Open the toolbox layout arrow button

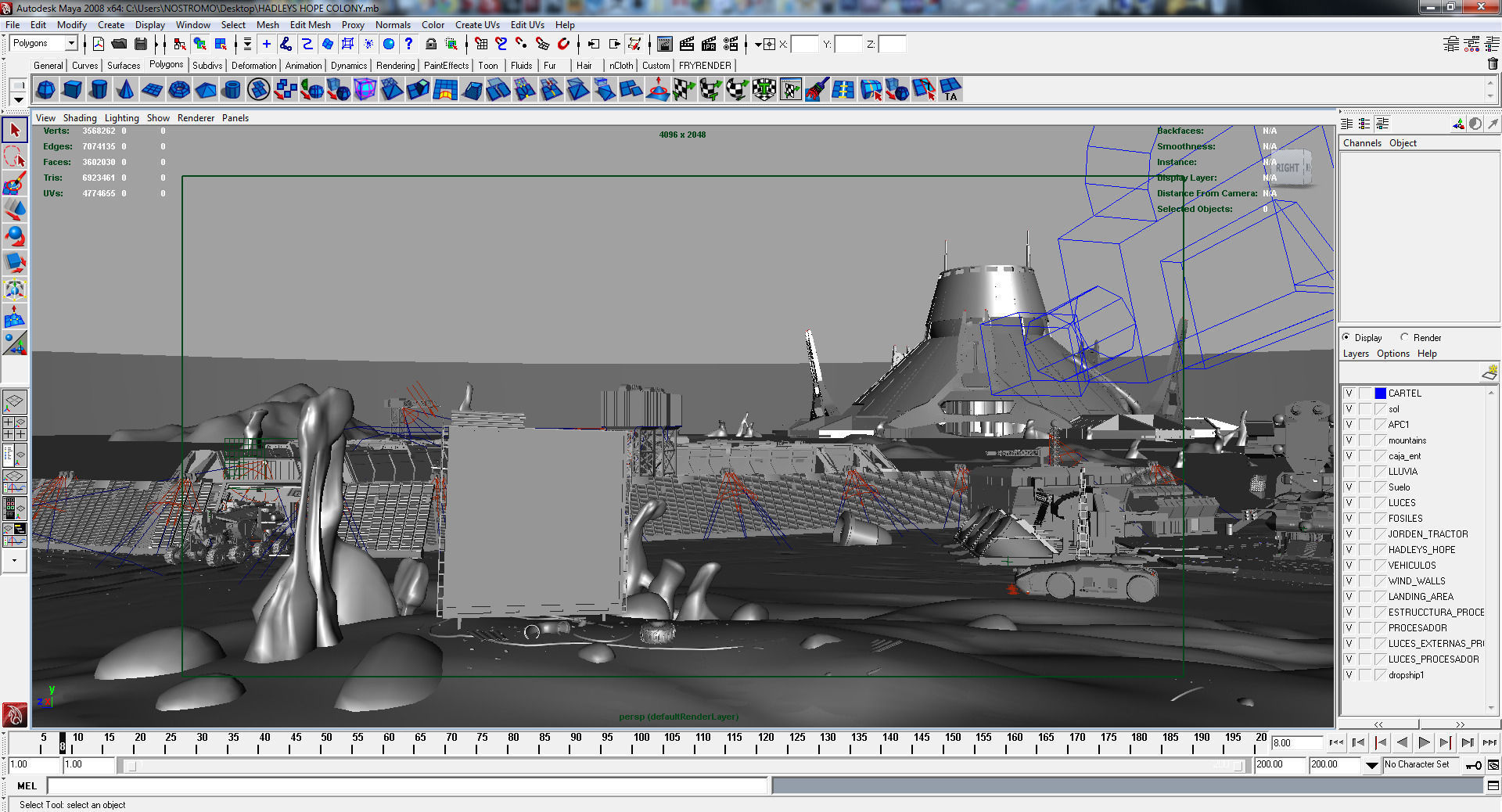coord(15,561)
